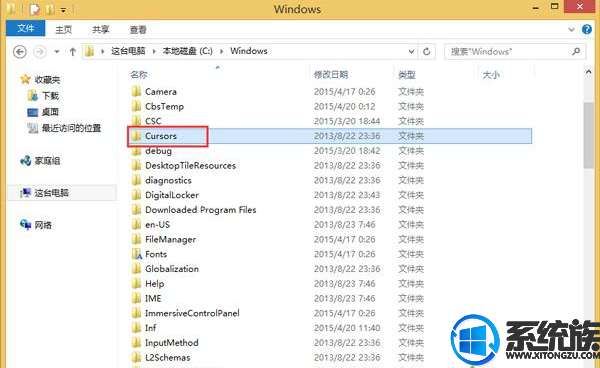Open 下载 in the navigation pane

[x=50, y=96]
